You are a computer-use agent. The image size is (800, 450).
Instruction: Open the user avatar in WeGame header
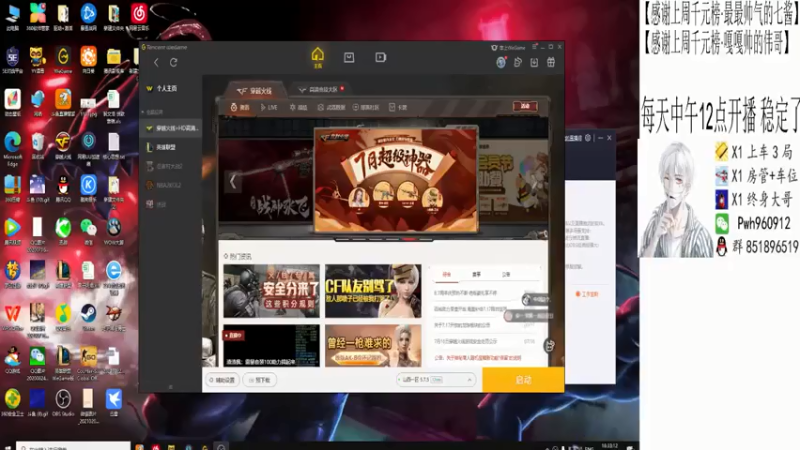(x=501, y=62)
